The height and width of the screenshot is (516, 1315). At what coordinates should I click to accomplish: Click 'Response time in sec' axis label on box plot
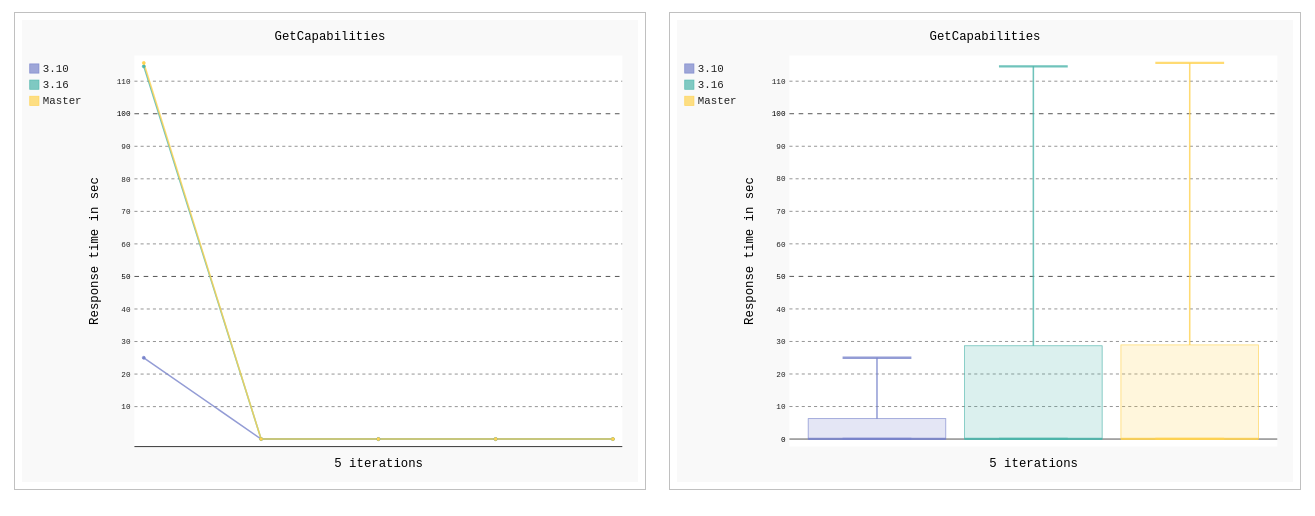coord(750,251)
